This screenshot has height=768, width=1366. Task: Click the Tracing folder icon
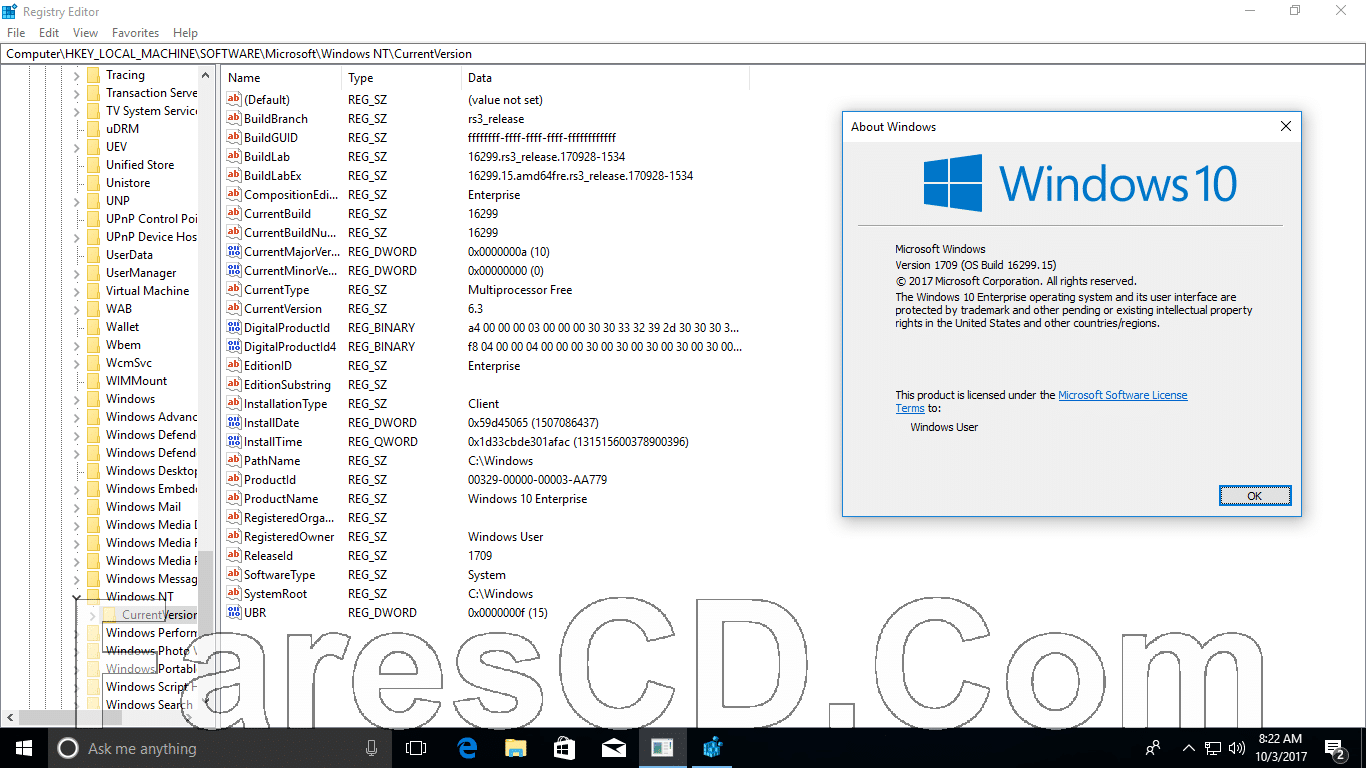94,75
